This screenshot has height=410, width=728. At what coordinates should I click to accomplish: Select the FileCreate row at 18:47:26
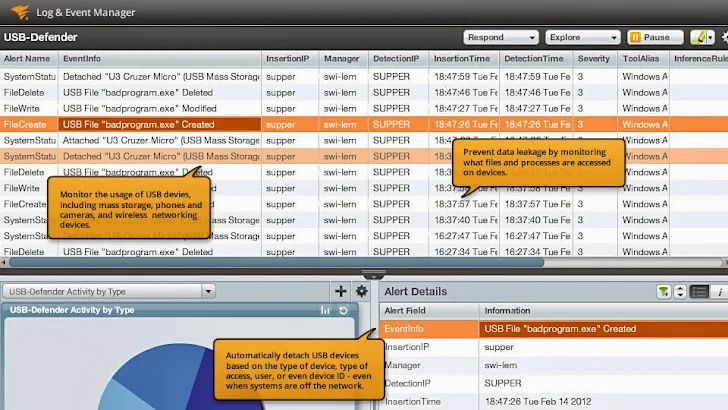coord(364,124)
